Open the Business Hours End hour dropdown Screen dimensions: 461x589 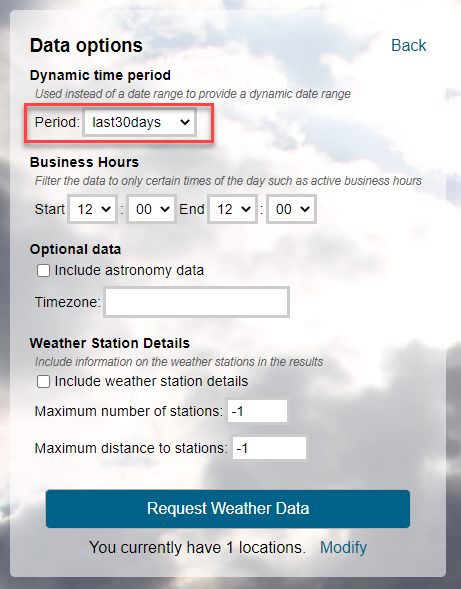pos(232,209)
